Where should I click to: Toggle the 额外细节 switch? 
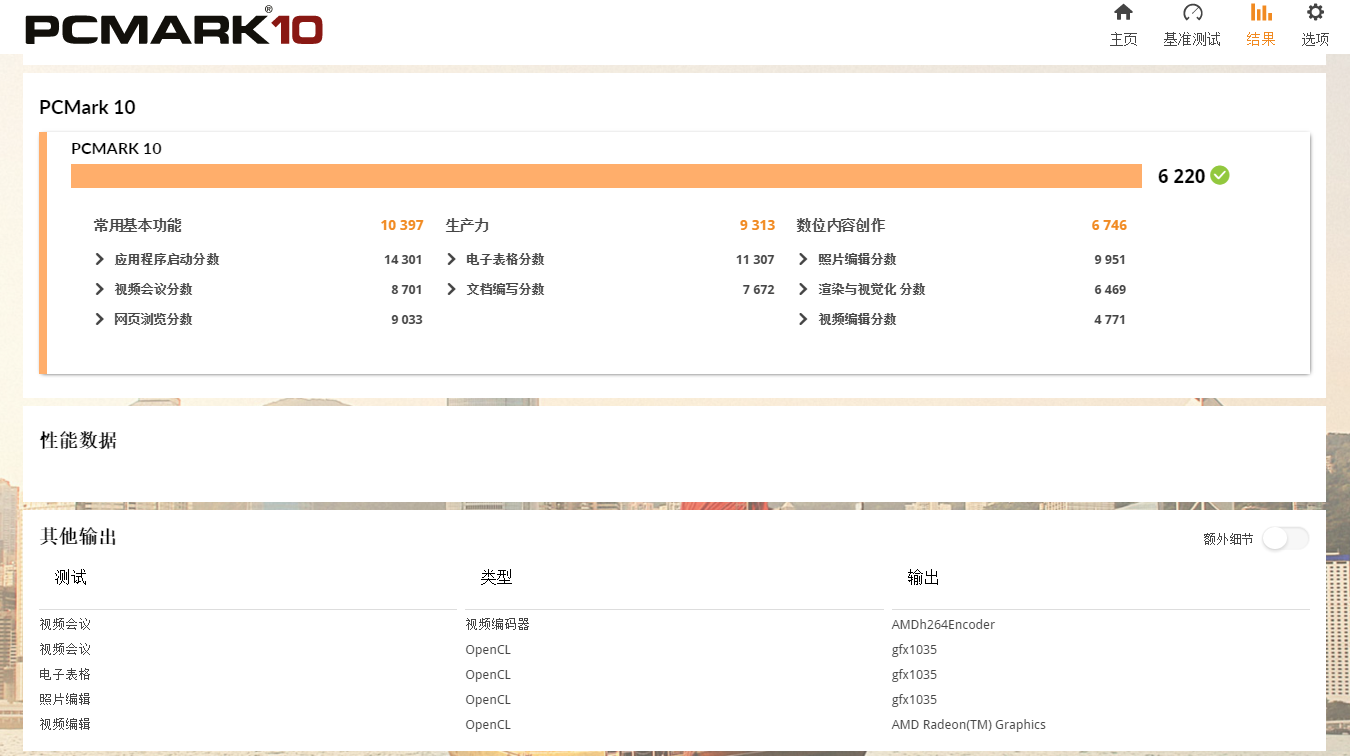(x=1285, y=539)
